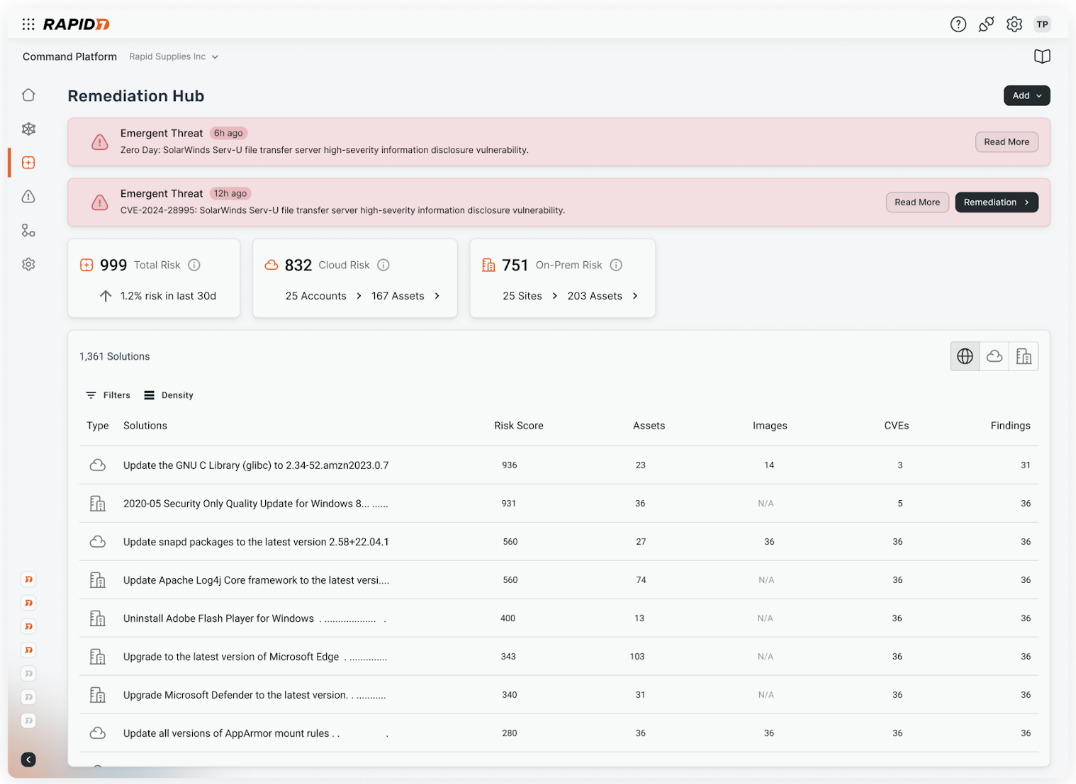Open the glibc update solution row
Viewport: 1076px width, 784px height.
pos(255,465)
